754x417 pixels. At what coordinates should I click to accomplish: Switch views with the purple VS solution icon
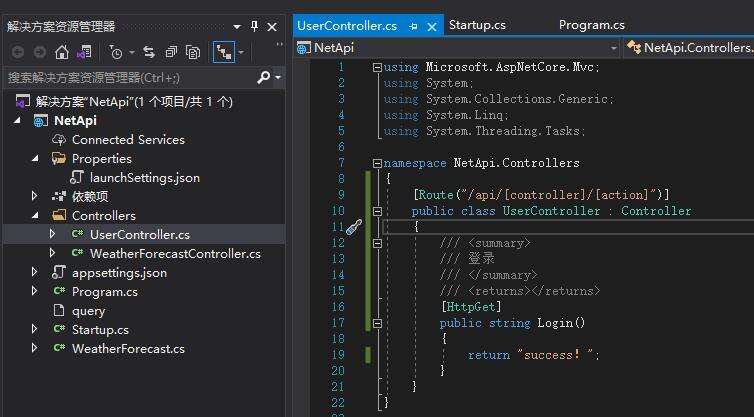tap(84, 52)
